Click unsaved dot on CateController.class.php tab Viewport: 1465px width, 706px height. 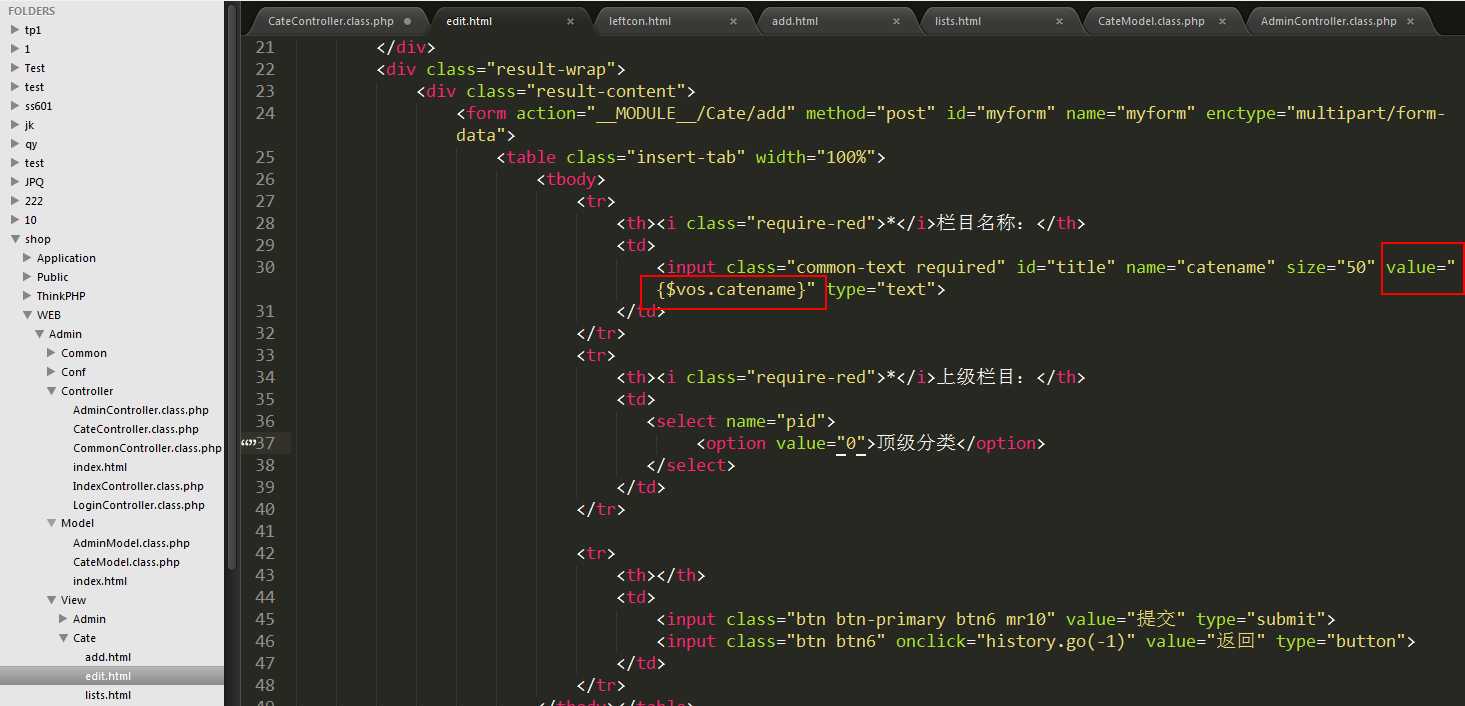click(407, 21)
